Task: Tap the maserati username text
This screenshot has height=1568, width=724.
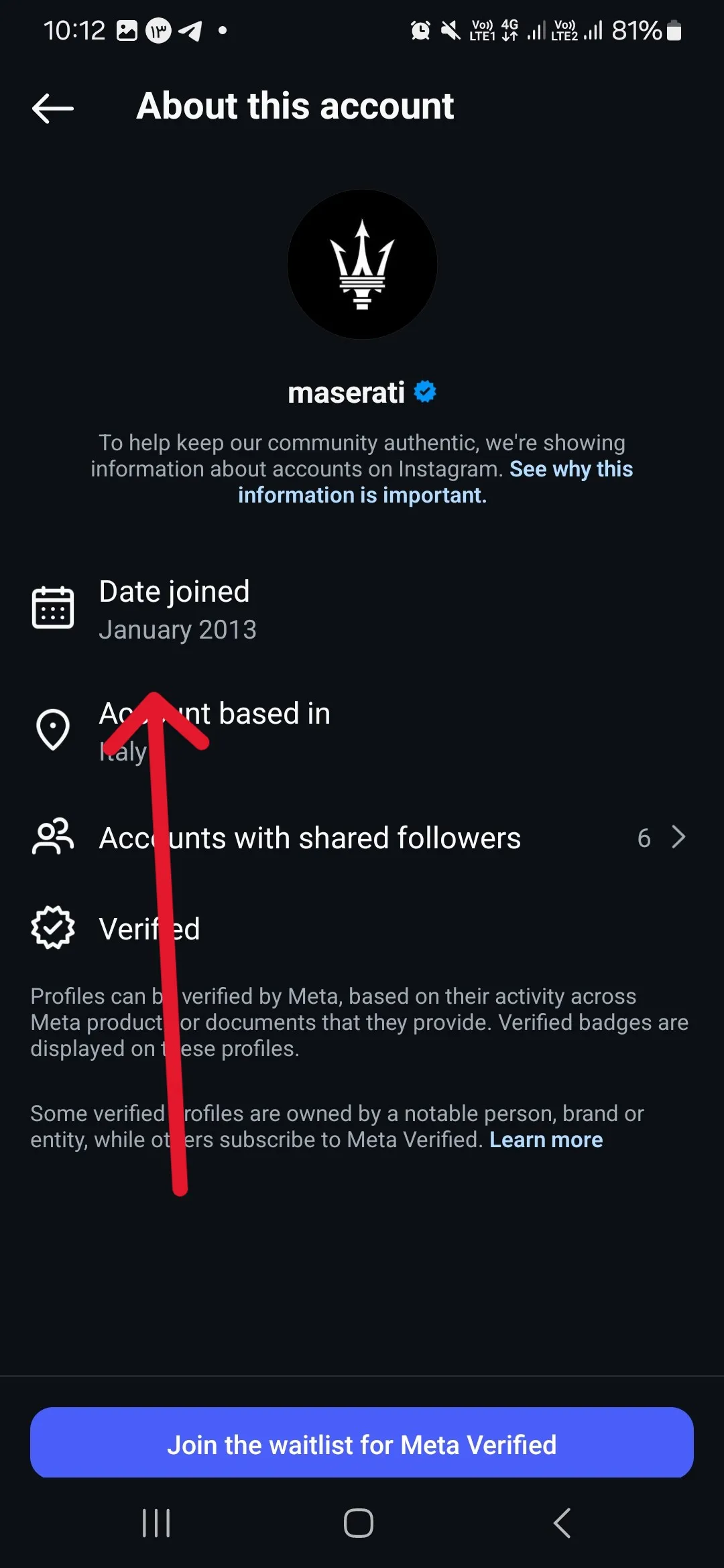Action: (x=346, y=393)
